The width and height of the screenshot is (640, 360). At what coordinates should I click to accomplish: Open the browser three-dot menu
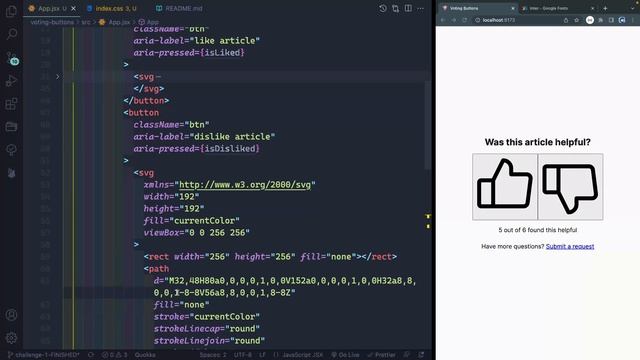coord(633,20)
